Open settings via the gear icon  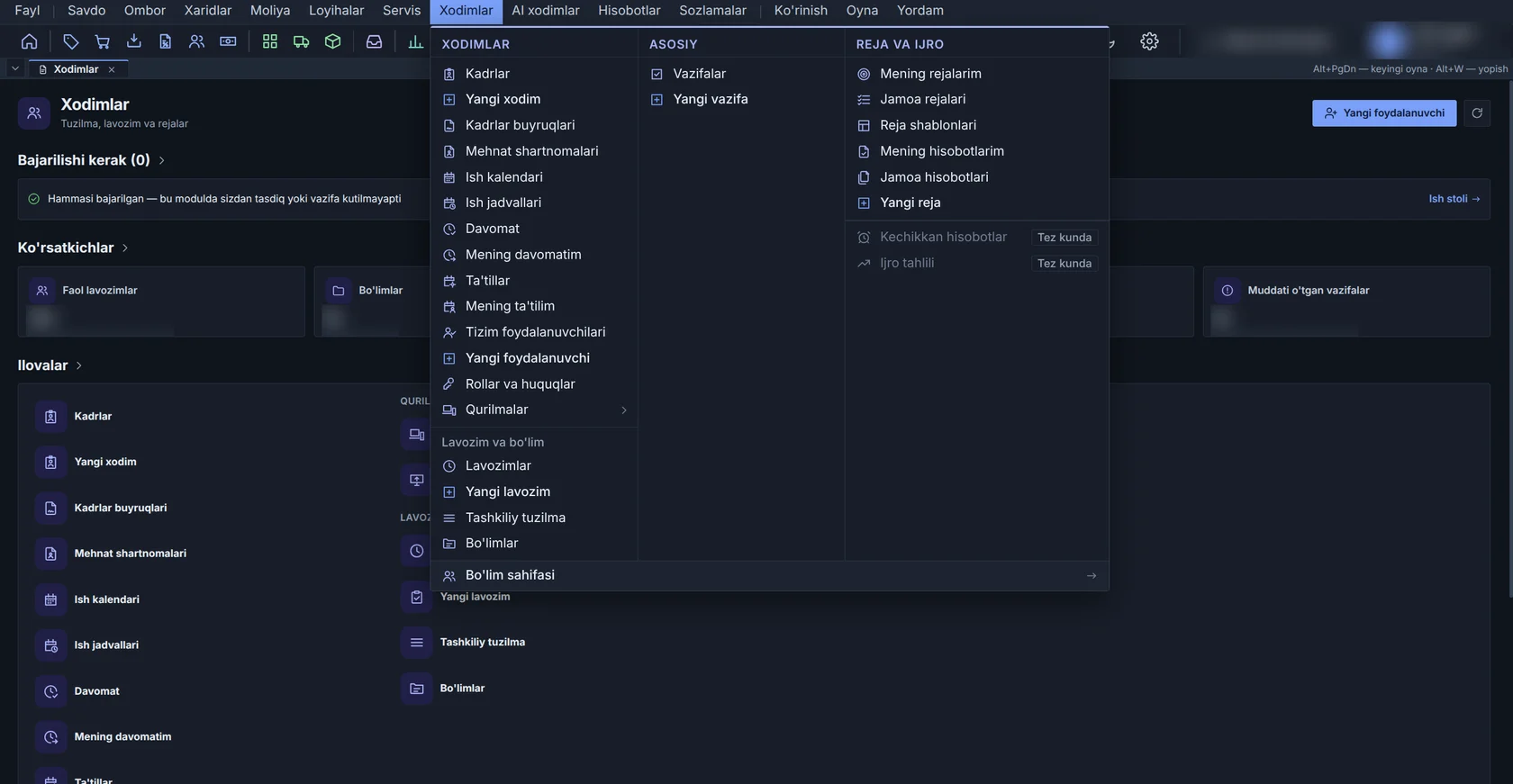pyautogui.click(x=1149, y=41)
